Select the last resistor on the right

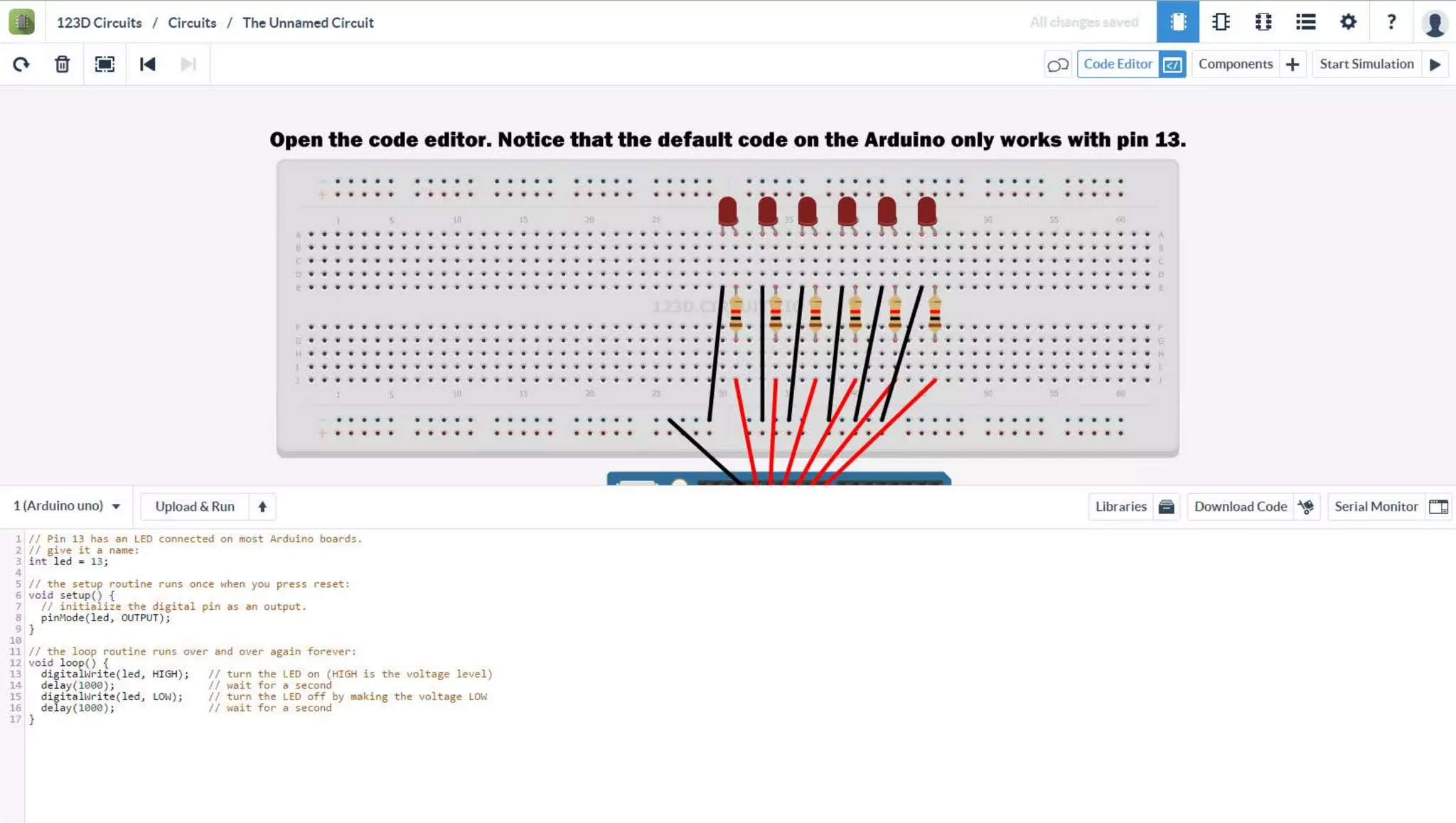(935, 313)
